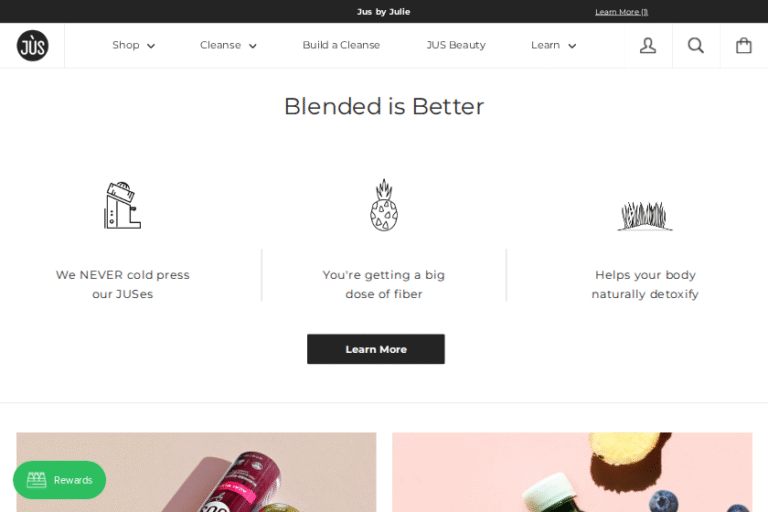Image resolution: width=768 pixels, height=512 pixels.
Task: Go to Build a Cleanse
Action: [x=341, y=45]
